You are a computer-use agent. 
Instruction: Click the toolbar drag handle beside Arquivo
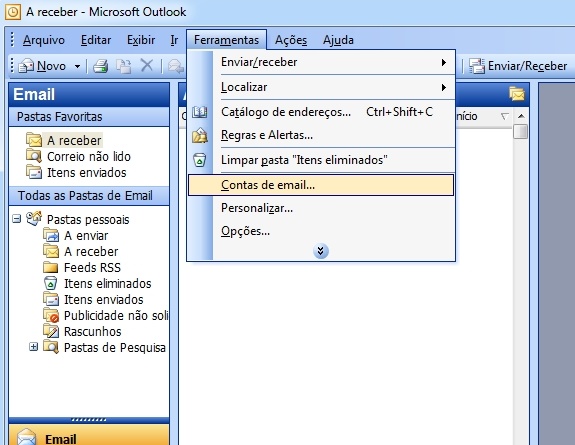pyautogui.click(x=12, y=40)
